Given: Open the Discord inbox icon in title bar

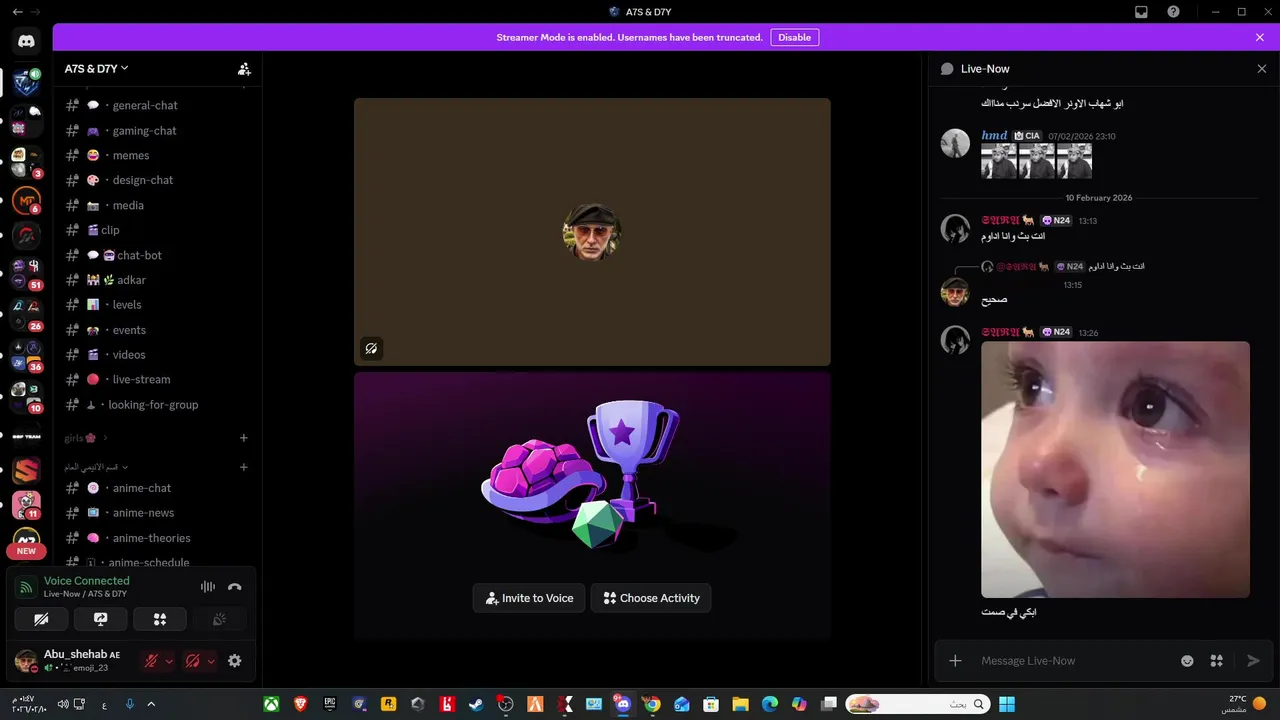Looking at the screenshot, I should tap(1141, 12).
